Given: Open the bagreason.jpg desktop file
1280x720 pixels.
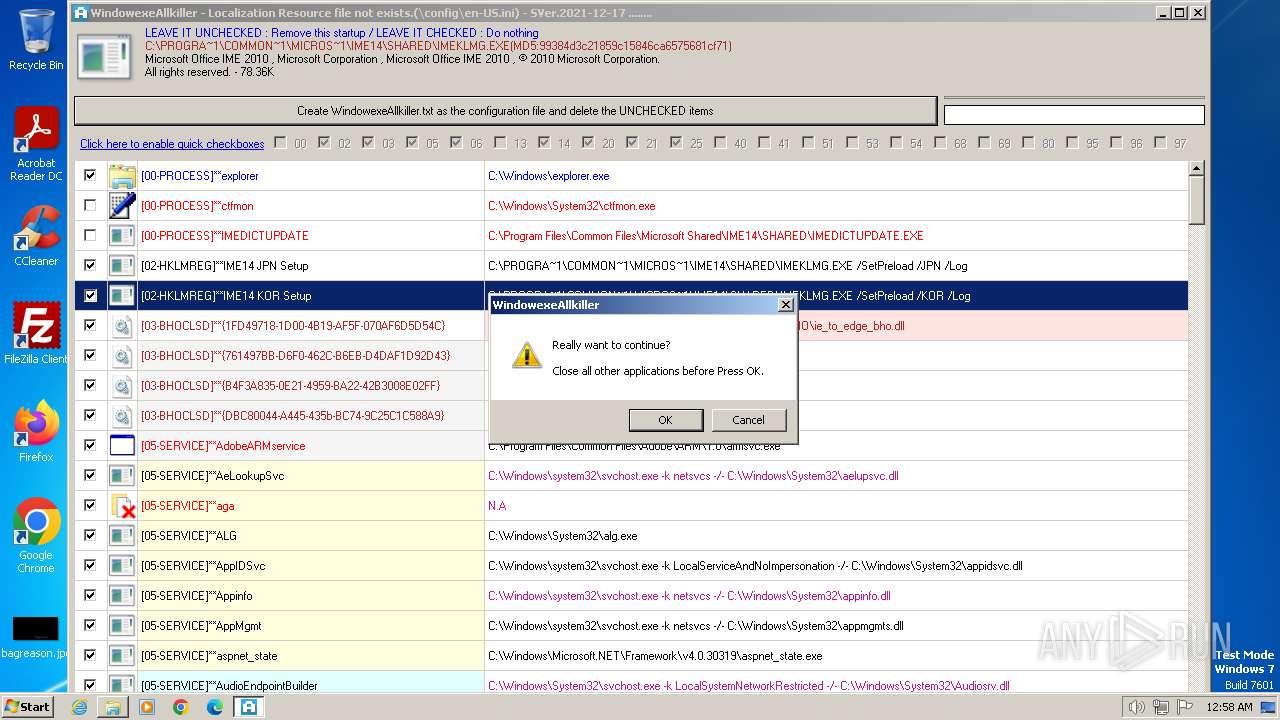Looking at the screenshot, I should 36,638.
